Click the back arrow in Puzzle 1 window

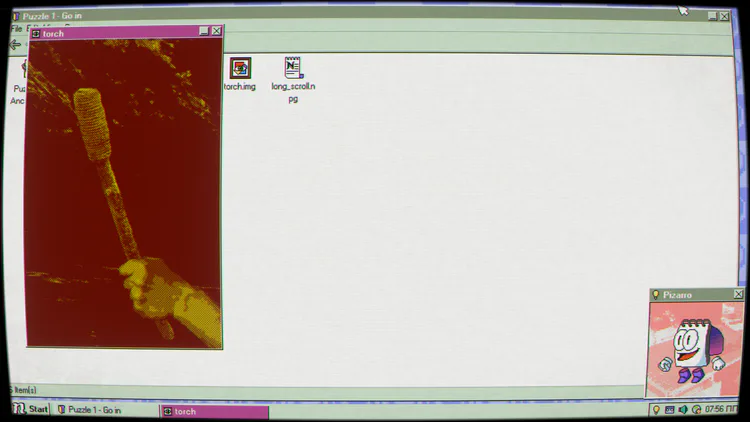15,45
